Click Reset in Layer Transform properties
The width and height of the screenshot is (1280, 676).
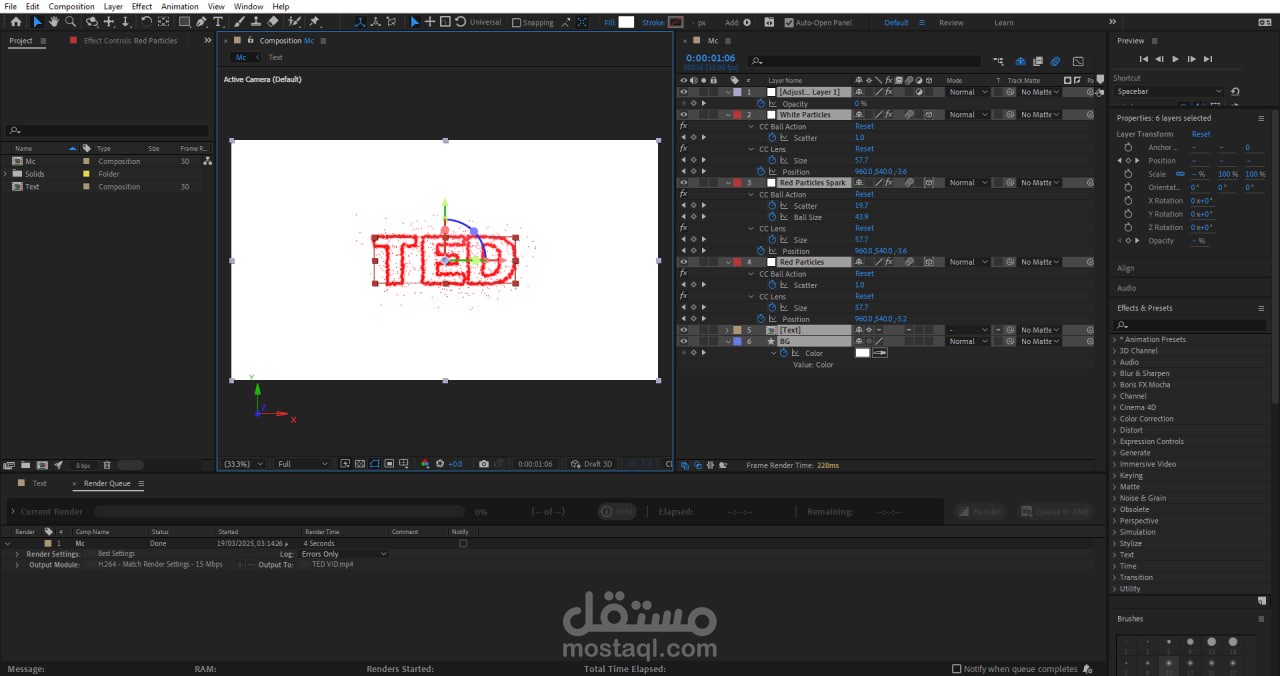1201,134
